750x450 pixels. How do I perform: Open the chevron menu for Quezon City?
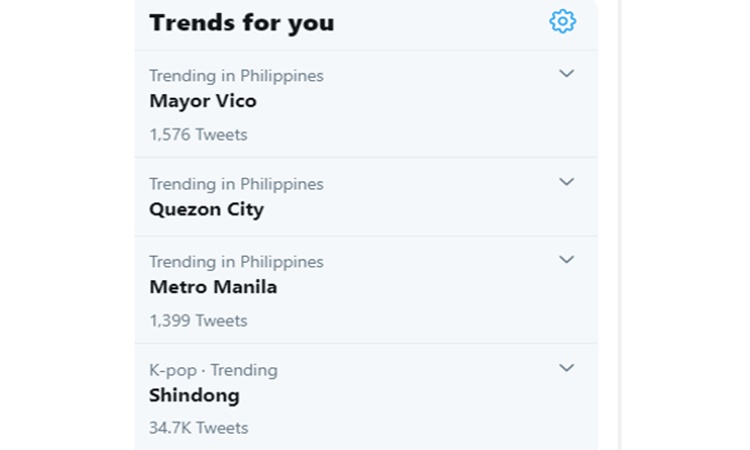566,182
